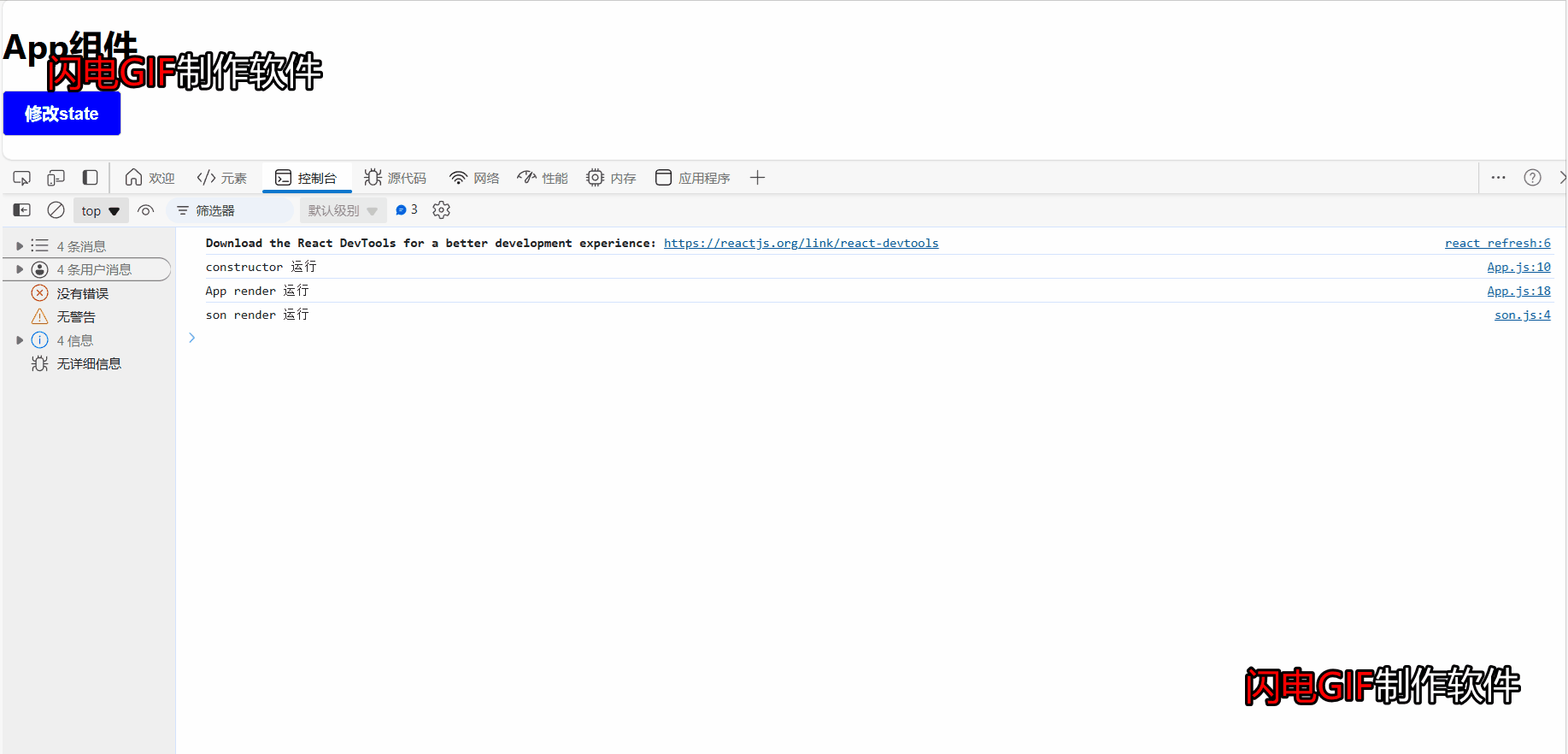Click the 3 issues counter badge

click(407, 209)
